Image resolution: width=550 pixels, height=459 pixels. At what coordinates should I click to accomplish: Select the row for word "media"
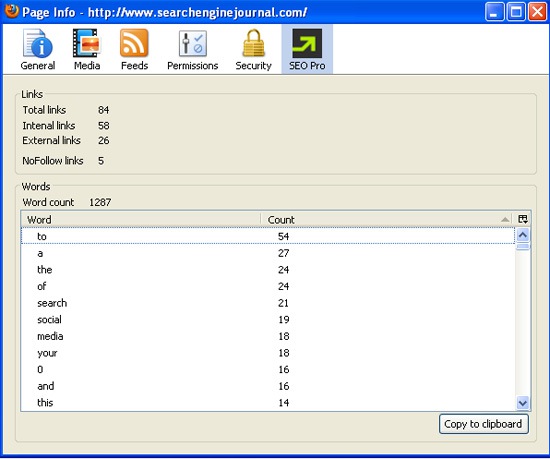[268, 336]
